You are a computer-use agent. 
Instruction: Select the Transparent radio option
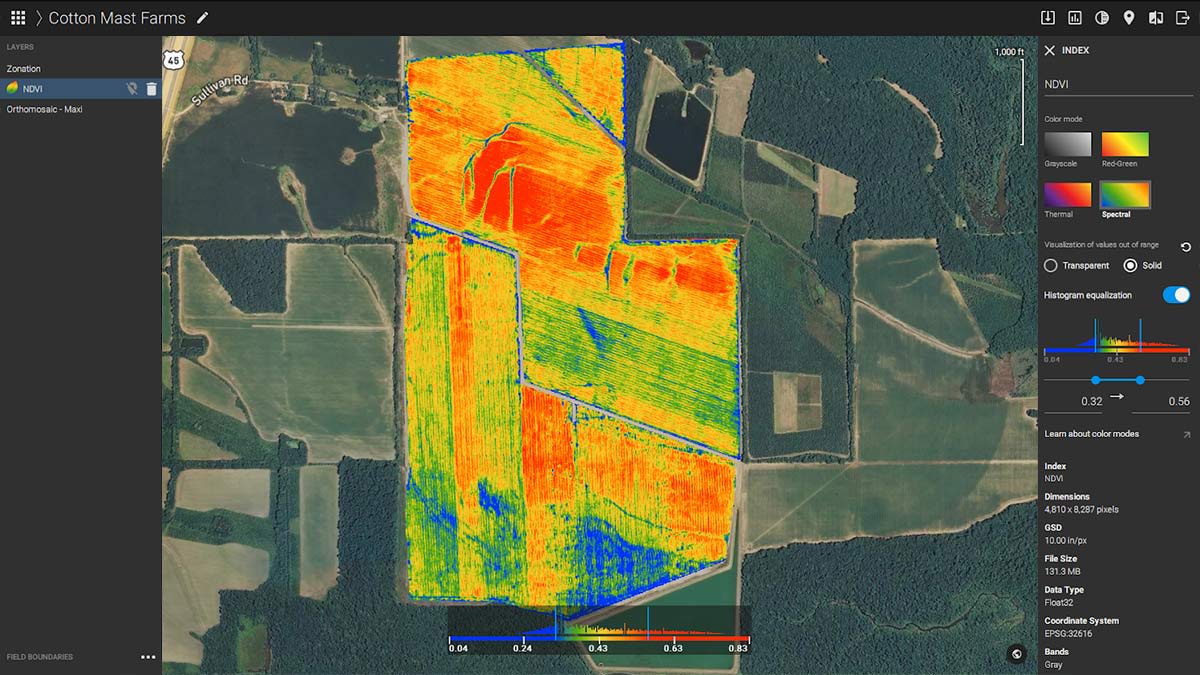1053,265
